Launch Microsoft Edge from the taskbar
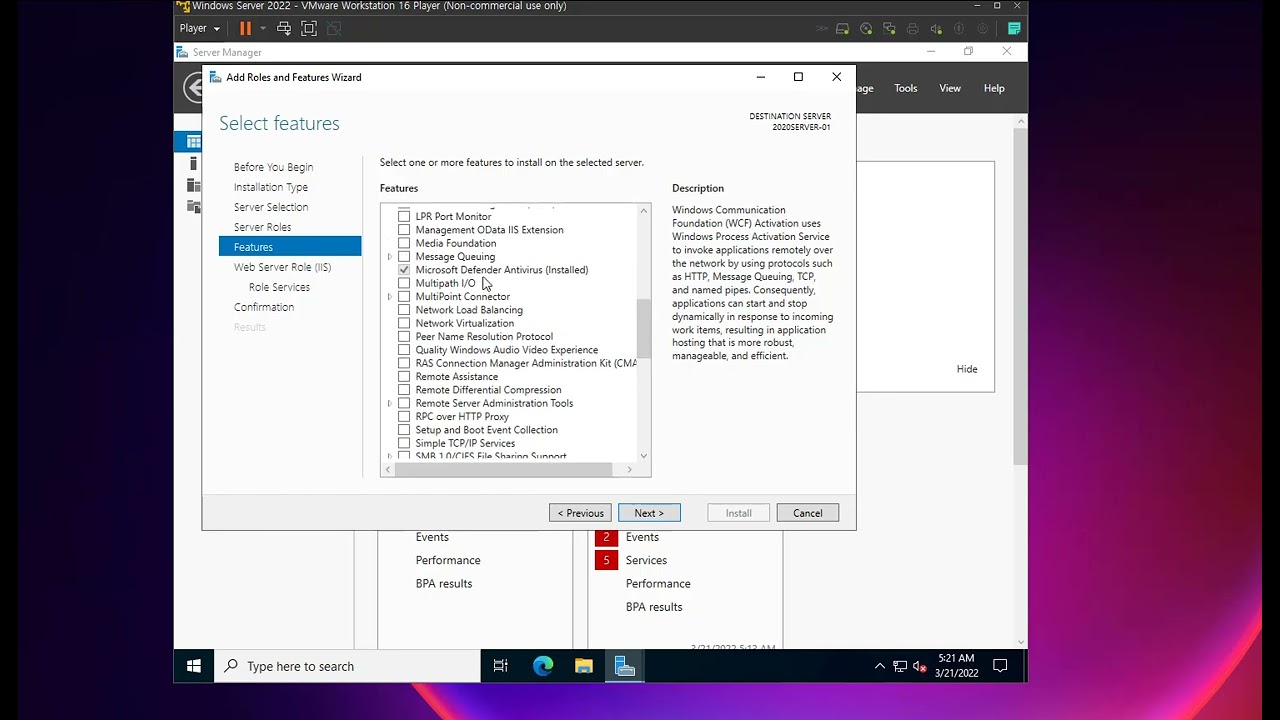The image size is (1280, 720). point(543,666)
